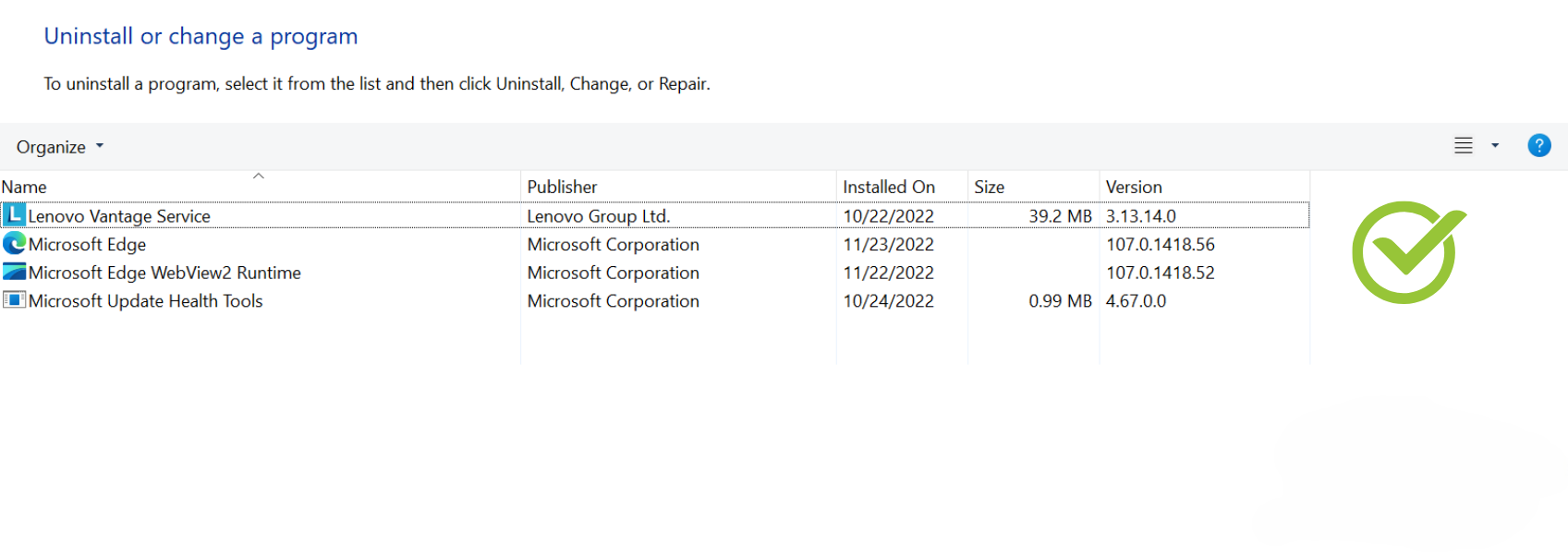Select Microsoft Edge WebView2 Runtime entry

[x=164, y=274]
